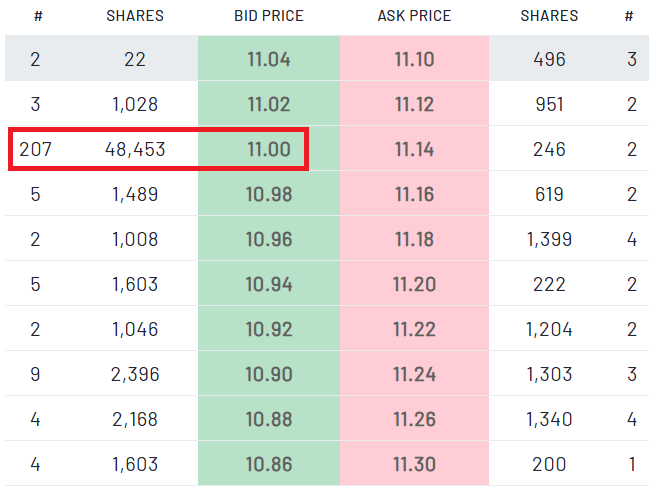The width and height of the screenshot is (663, 499).
Task: Select the 11.00 bid price cell
Action: [268, 149]
